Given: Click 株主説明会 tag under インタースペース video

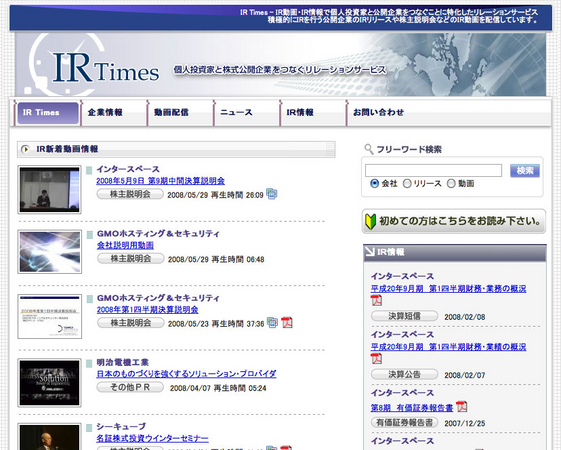Looking at the screenshot, I should 130,194.
